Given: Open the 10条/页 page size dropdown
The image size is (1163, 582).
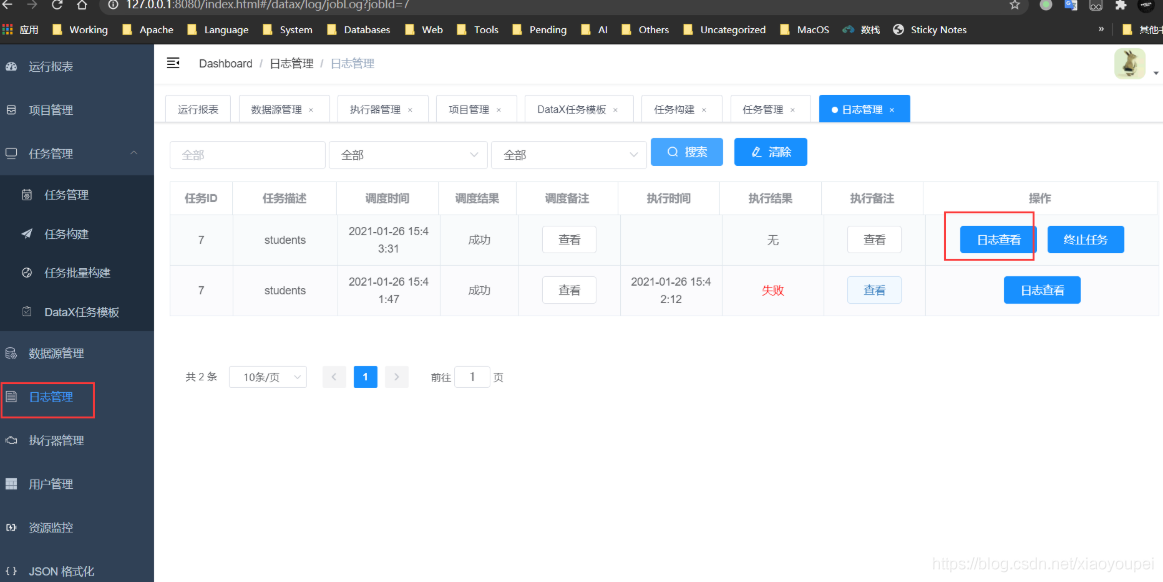Looking at the screenshot, I should [268, 377].
